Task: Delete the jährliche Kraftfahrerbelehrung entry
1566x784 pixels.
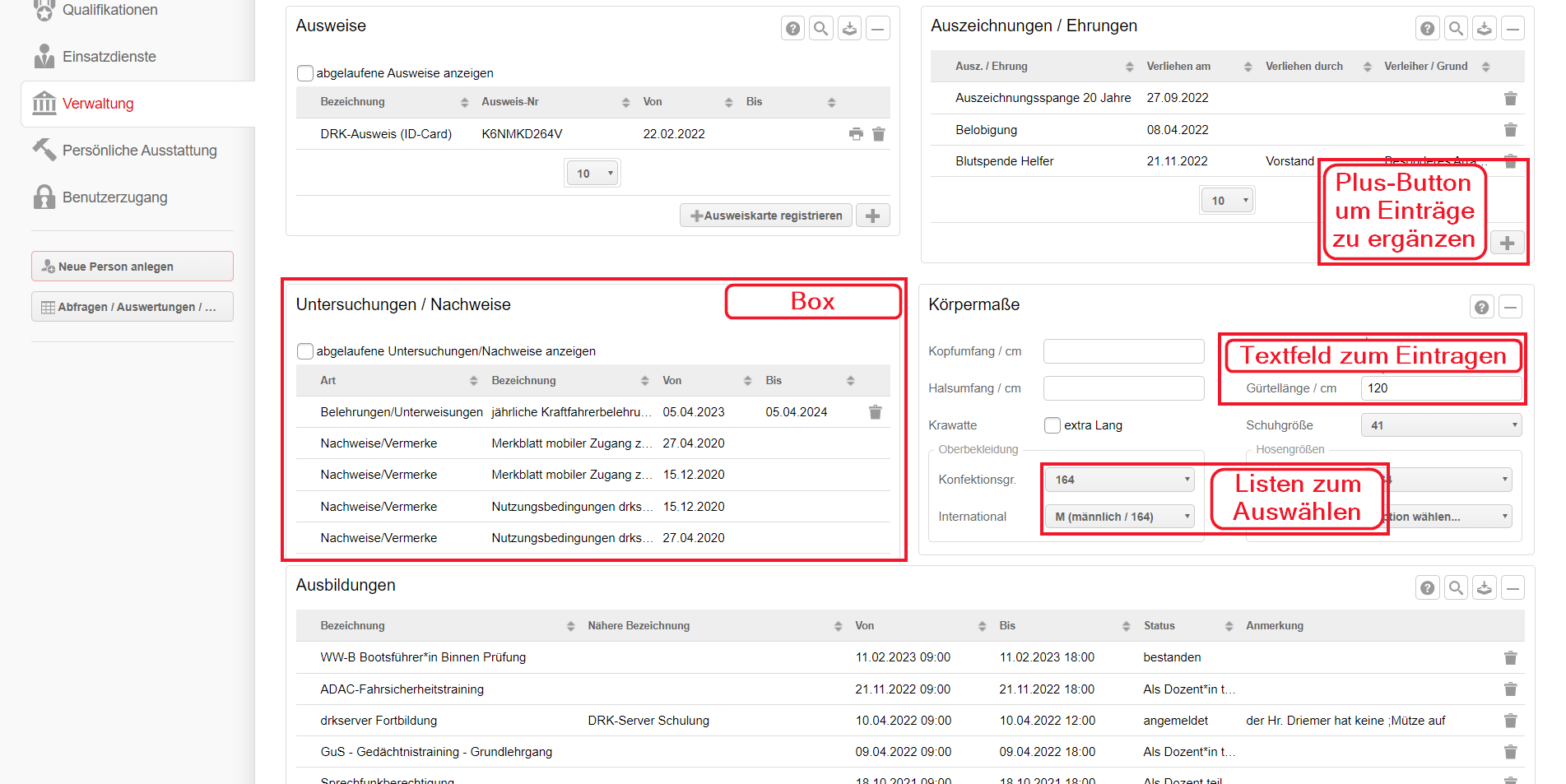Action: pyautogui.click(x=876, y=411)
